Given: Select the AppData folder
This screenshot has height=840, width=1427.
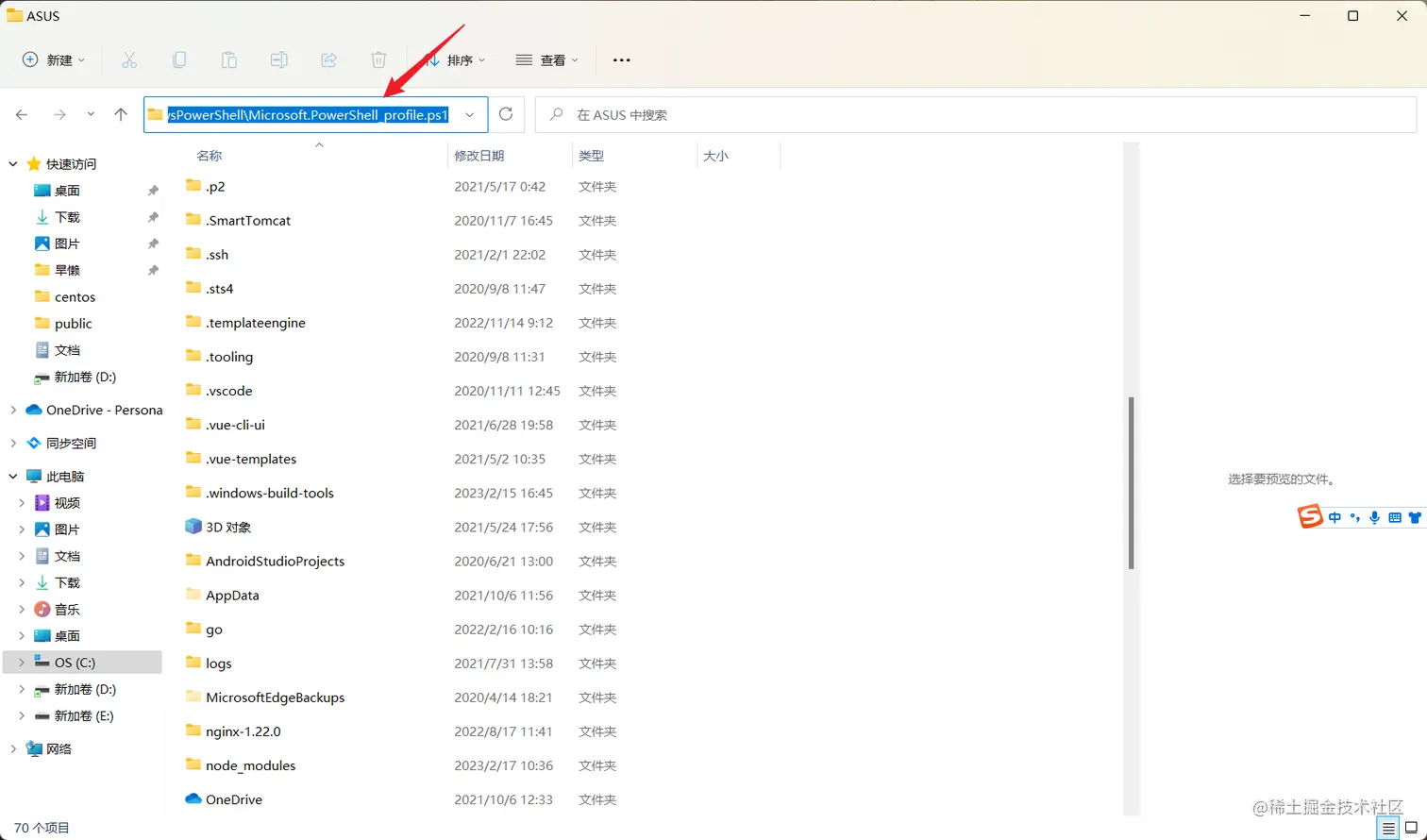Looking at the screenshot, I should tap(222, 596).
